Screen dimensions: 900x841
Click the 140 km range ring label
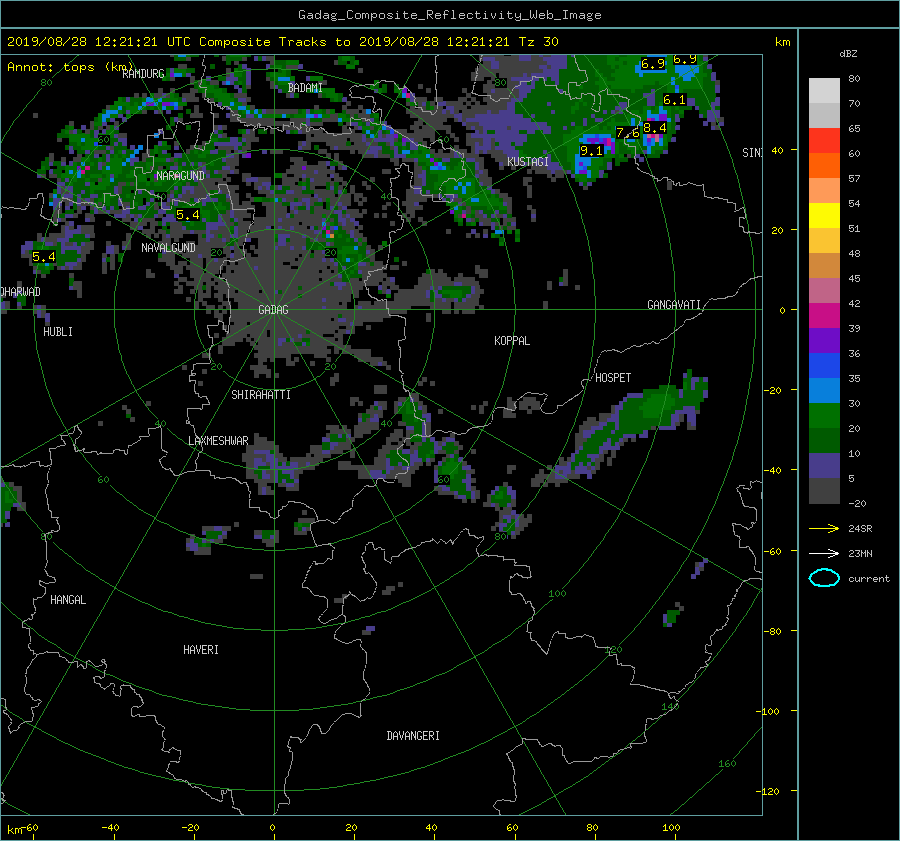pos(670,707)
